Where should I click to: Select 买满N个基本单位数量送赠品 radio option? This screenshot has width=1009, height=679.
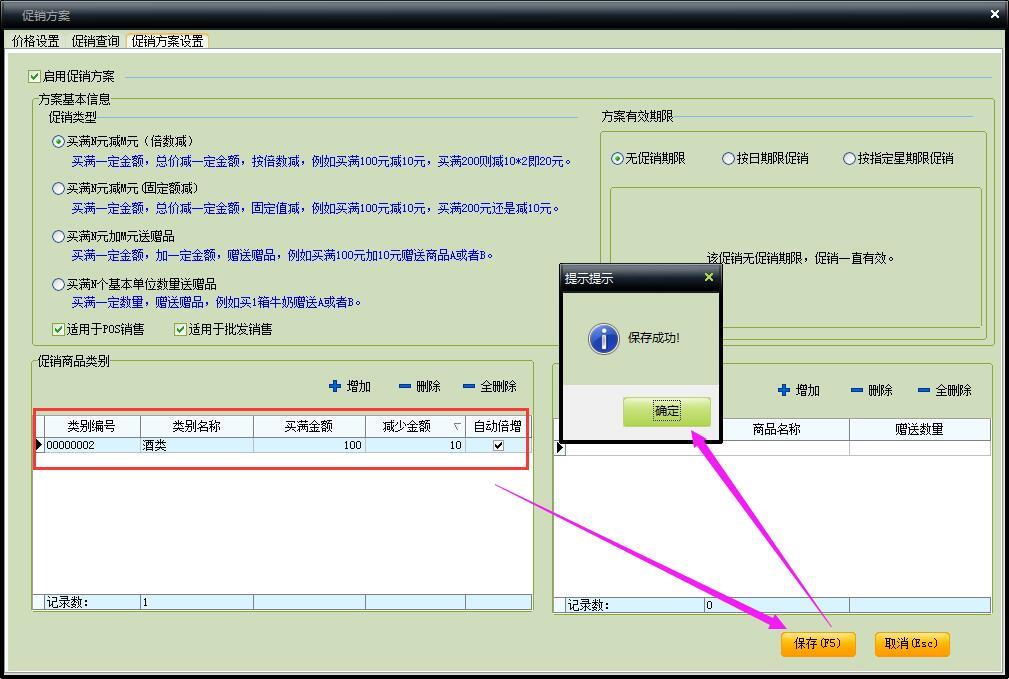(58, 284)
